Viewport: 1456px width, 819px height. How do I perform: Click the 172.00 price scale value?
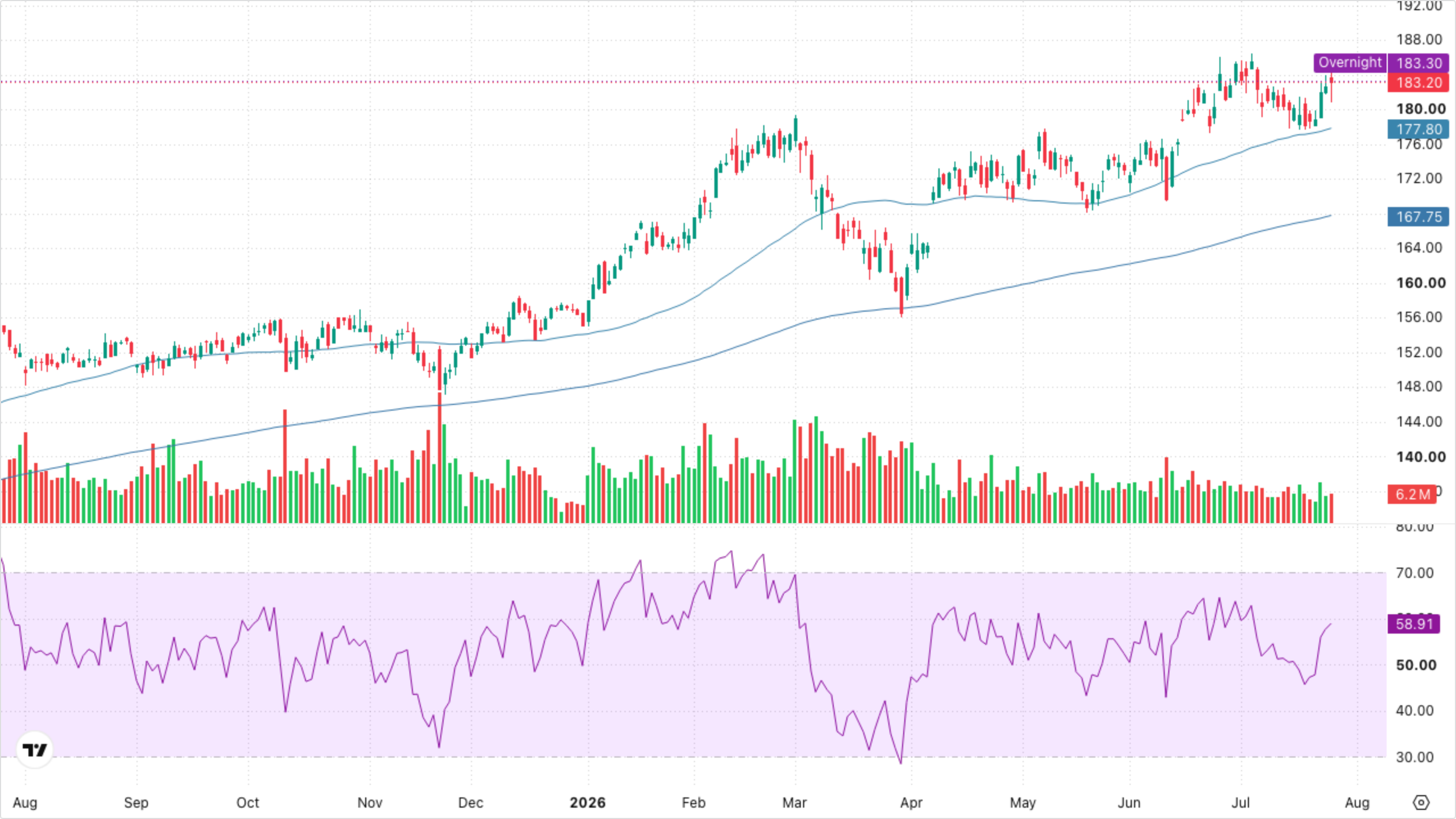tap(1419, 178)
